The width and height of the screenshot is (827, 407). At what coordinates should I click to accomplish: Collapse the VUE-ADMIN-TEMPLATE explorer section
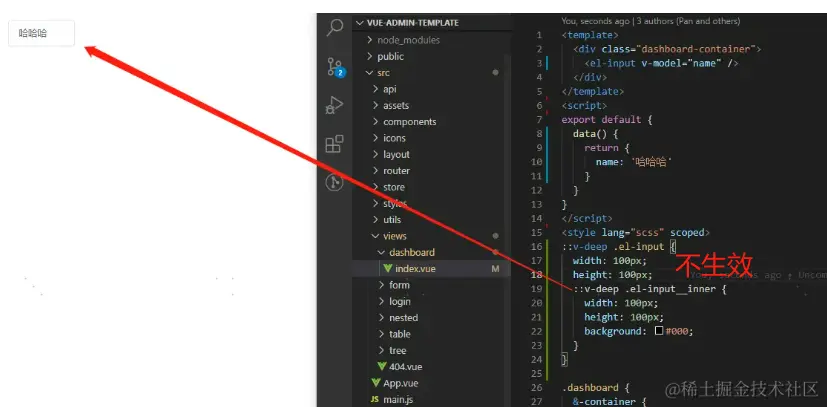point(360,23)
